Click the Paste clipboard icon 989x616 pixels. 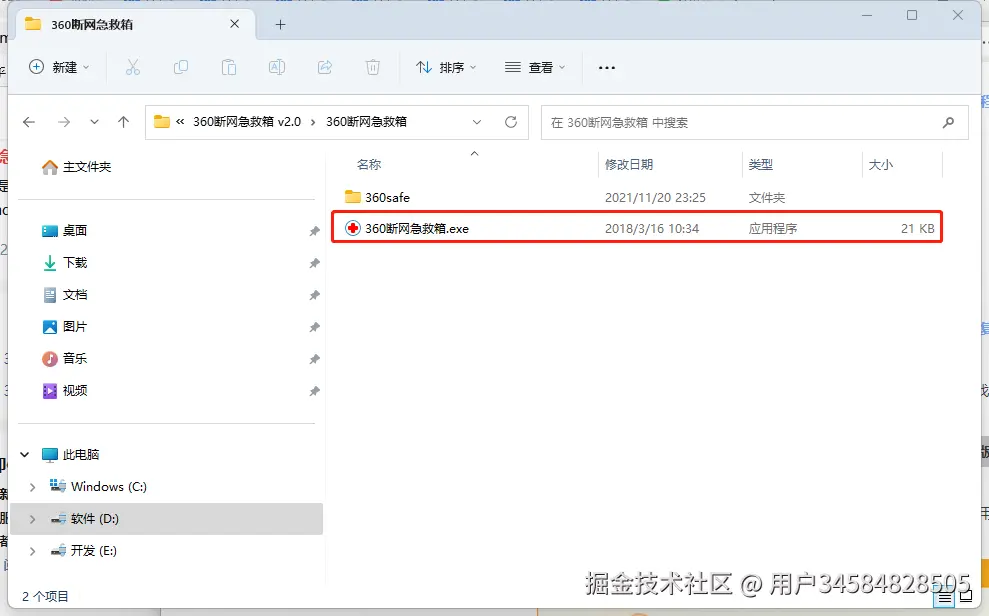tap(228, 67)
